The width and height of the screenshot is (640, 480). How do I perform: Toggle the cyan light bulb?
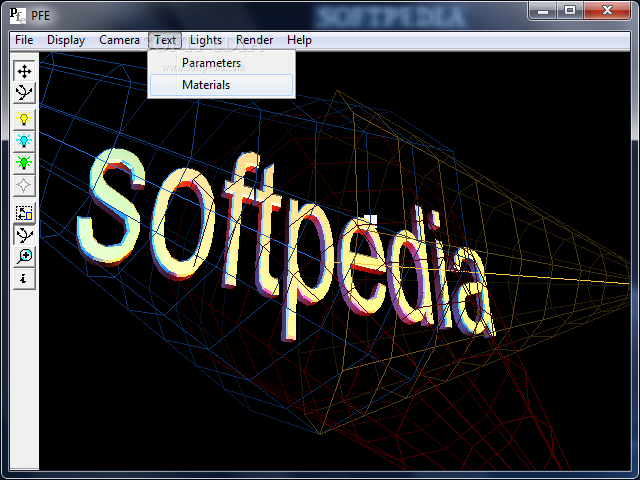24,141
